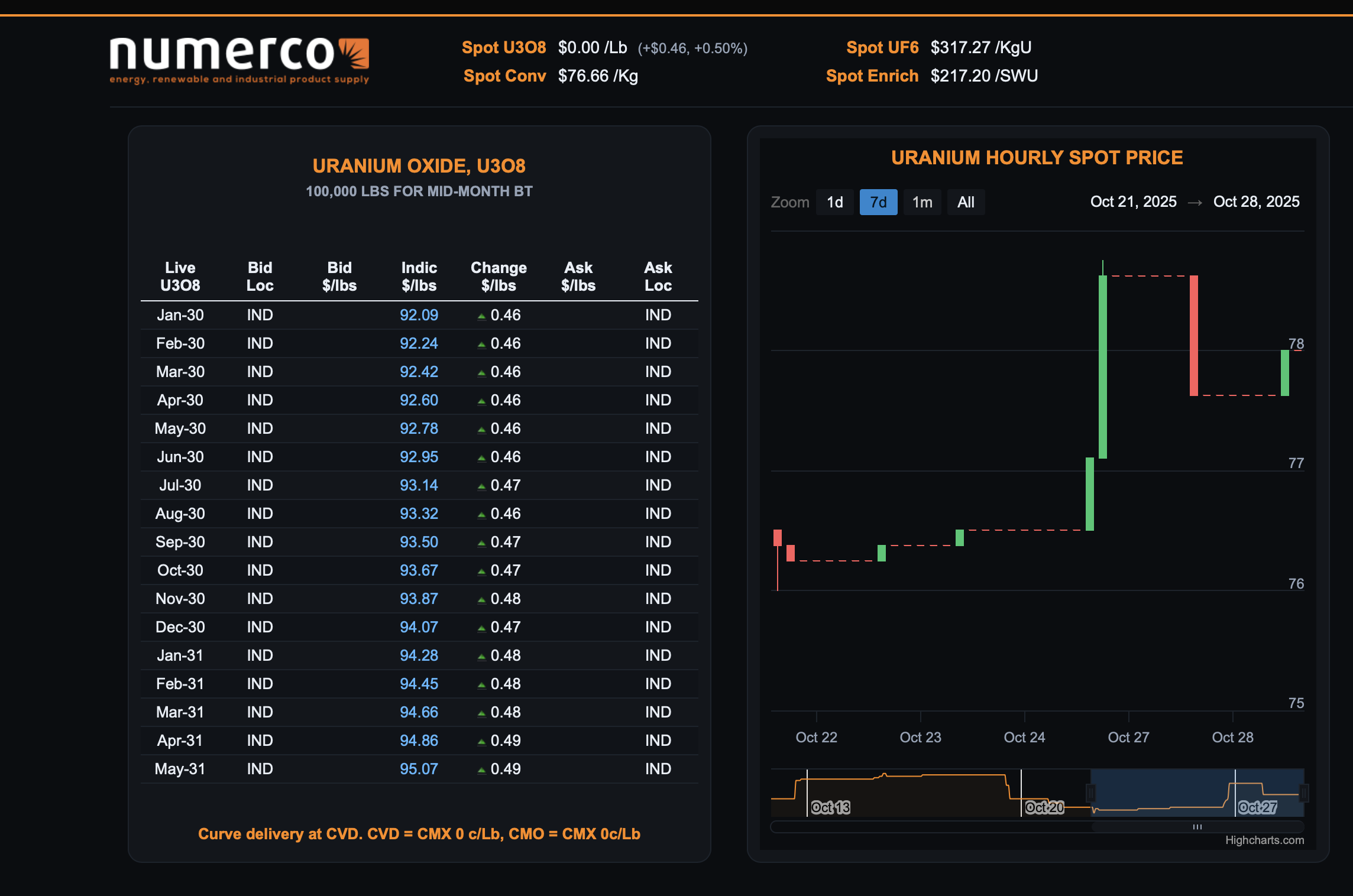Click the large red candlestick on chart
The height and width of the screenshot is (896, 1353).
click(1193, 335)
